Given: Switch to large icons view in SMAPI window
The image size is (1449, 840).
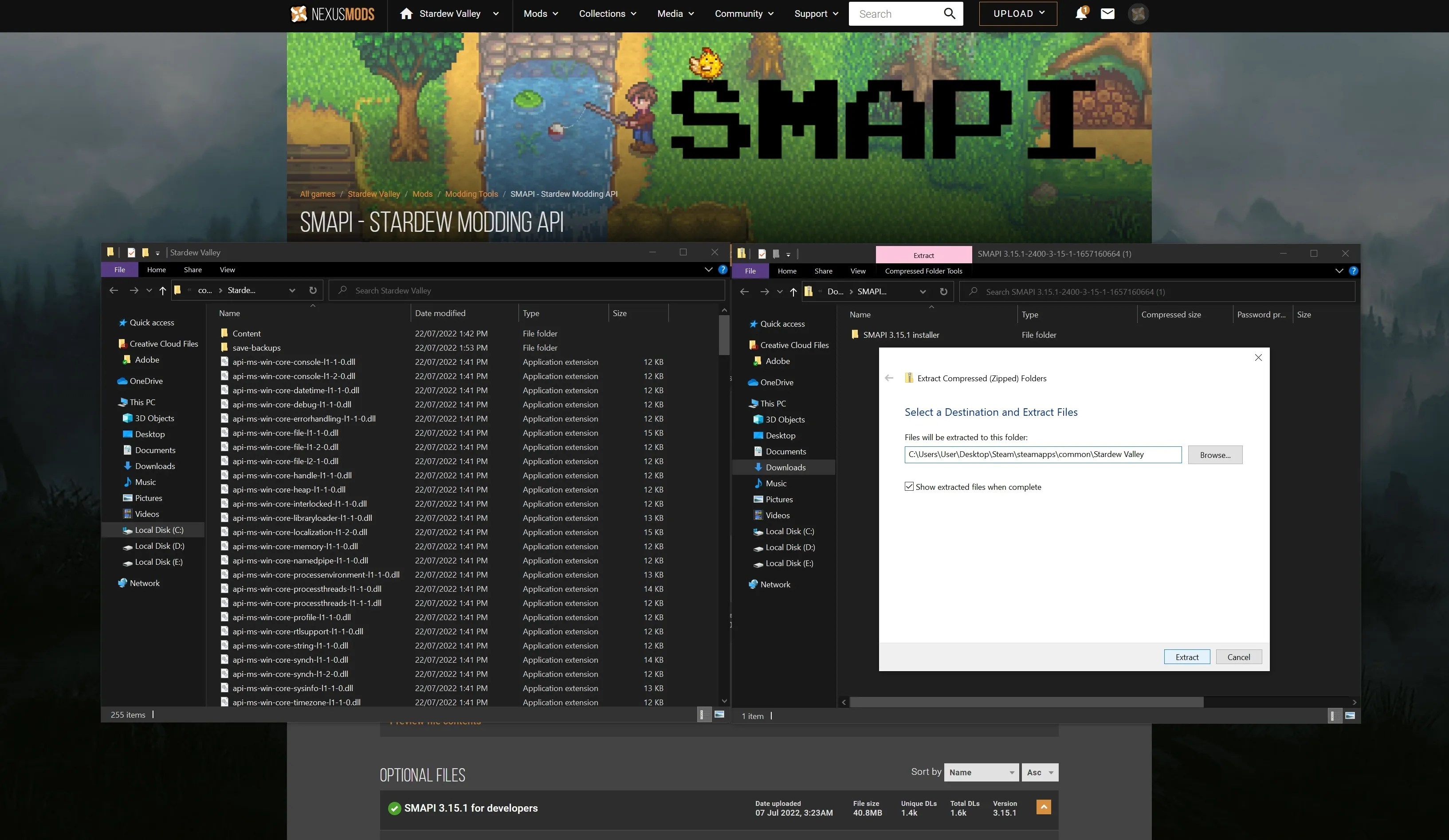Looking at the screenshot, I should pos(1350,715).
